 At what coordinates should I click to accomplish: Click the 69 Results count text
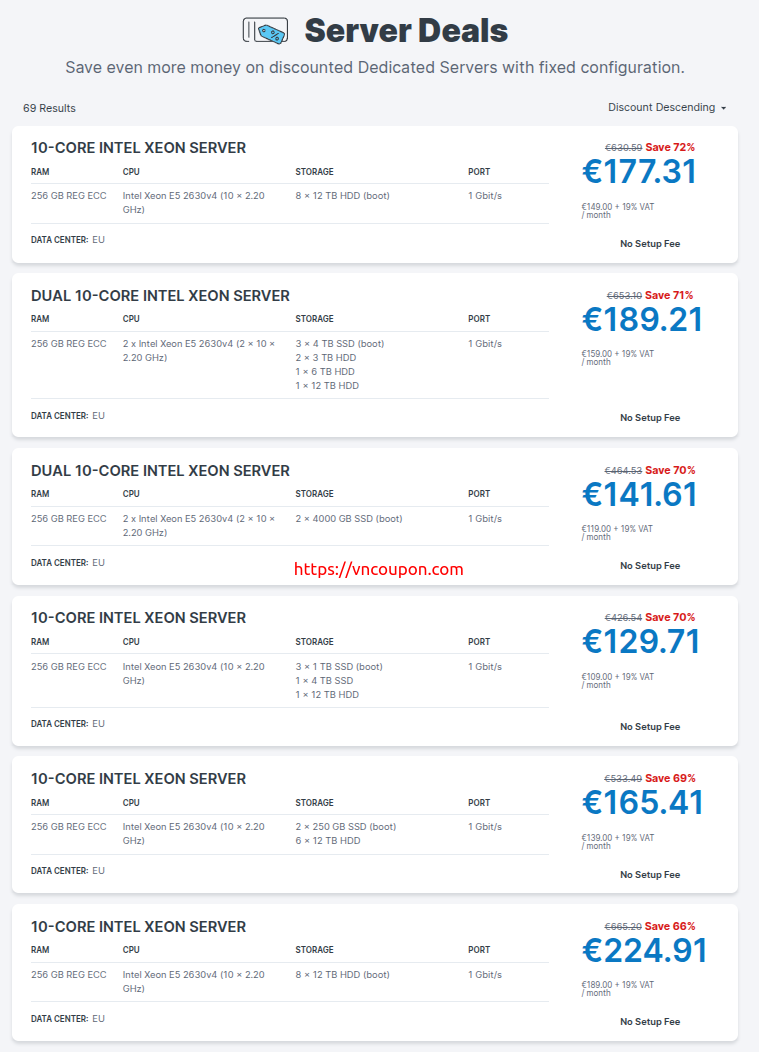tap(49, 108)
